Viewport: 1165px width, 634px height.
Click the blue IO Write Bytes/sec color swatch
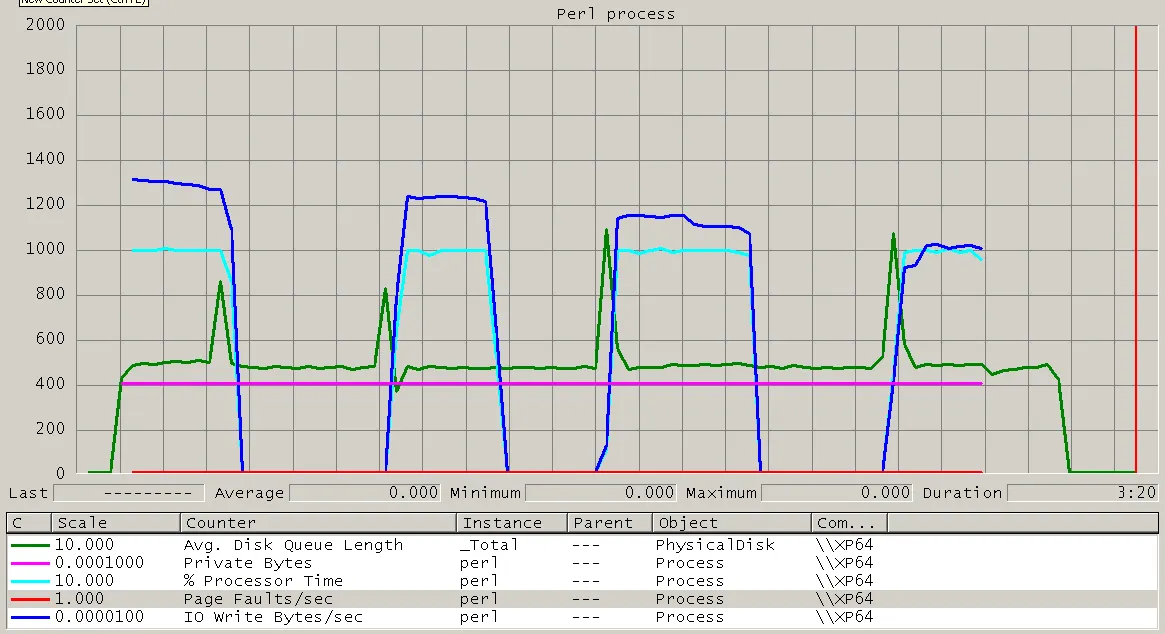(30, 617)
